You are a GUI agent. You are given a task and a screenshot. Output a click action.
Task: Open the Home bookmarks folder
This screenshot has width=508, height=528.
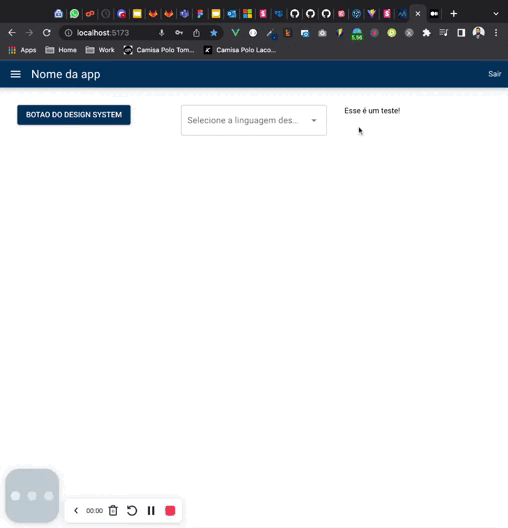click(x=61, y=50)
